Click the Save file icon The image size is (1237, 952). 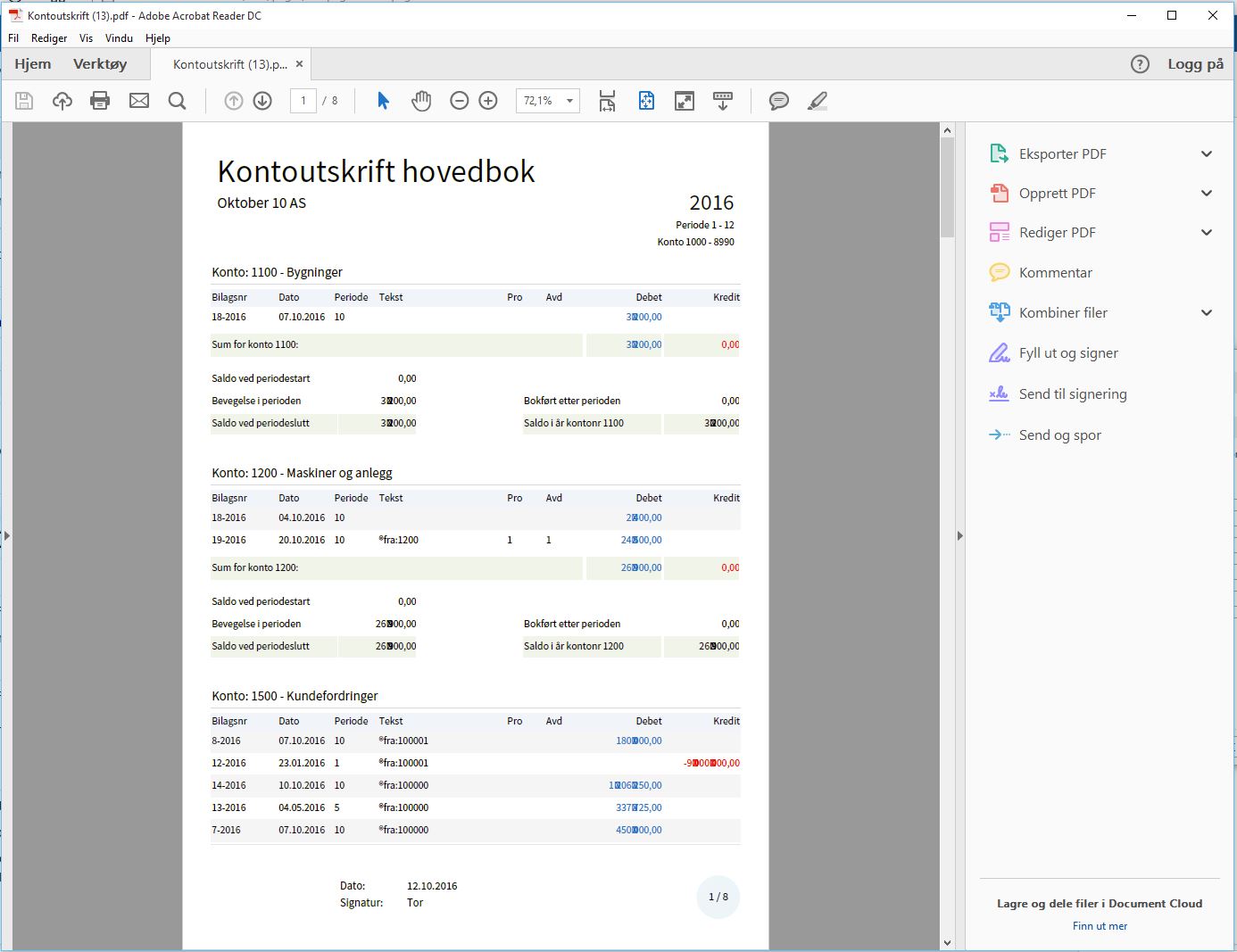(24, 101)
